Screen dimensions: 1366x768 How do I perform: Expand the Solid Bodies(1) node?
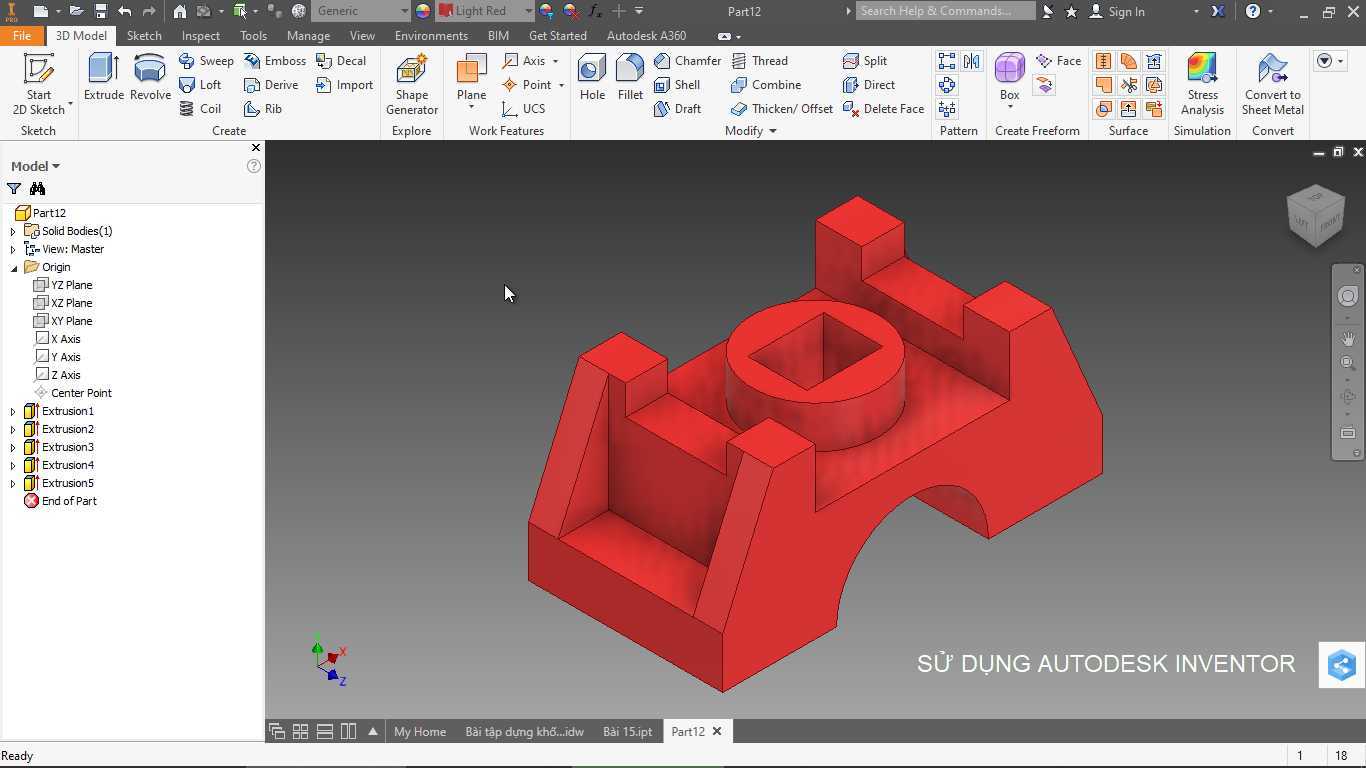click(13, 231)
